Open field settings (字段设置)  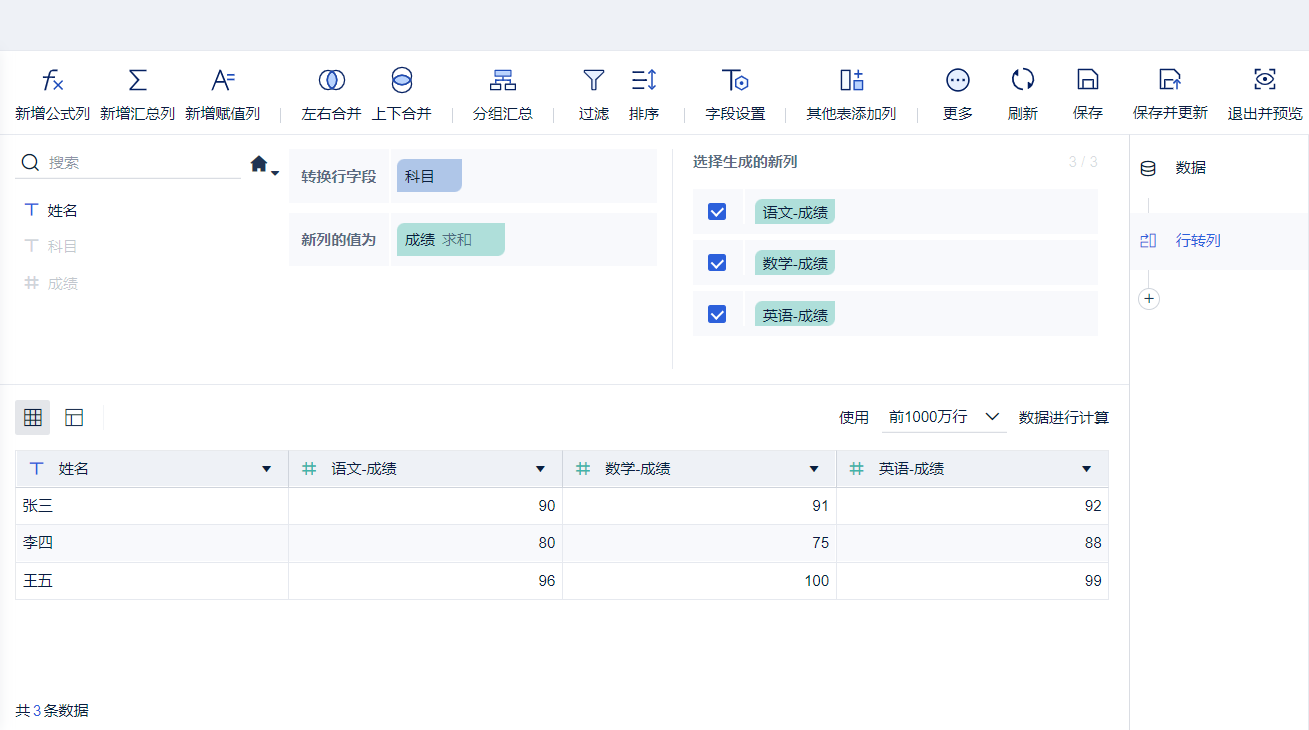[736, 95]
